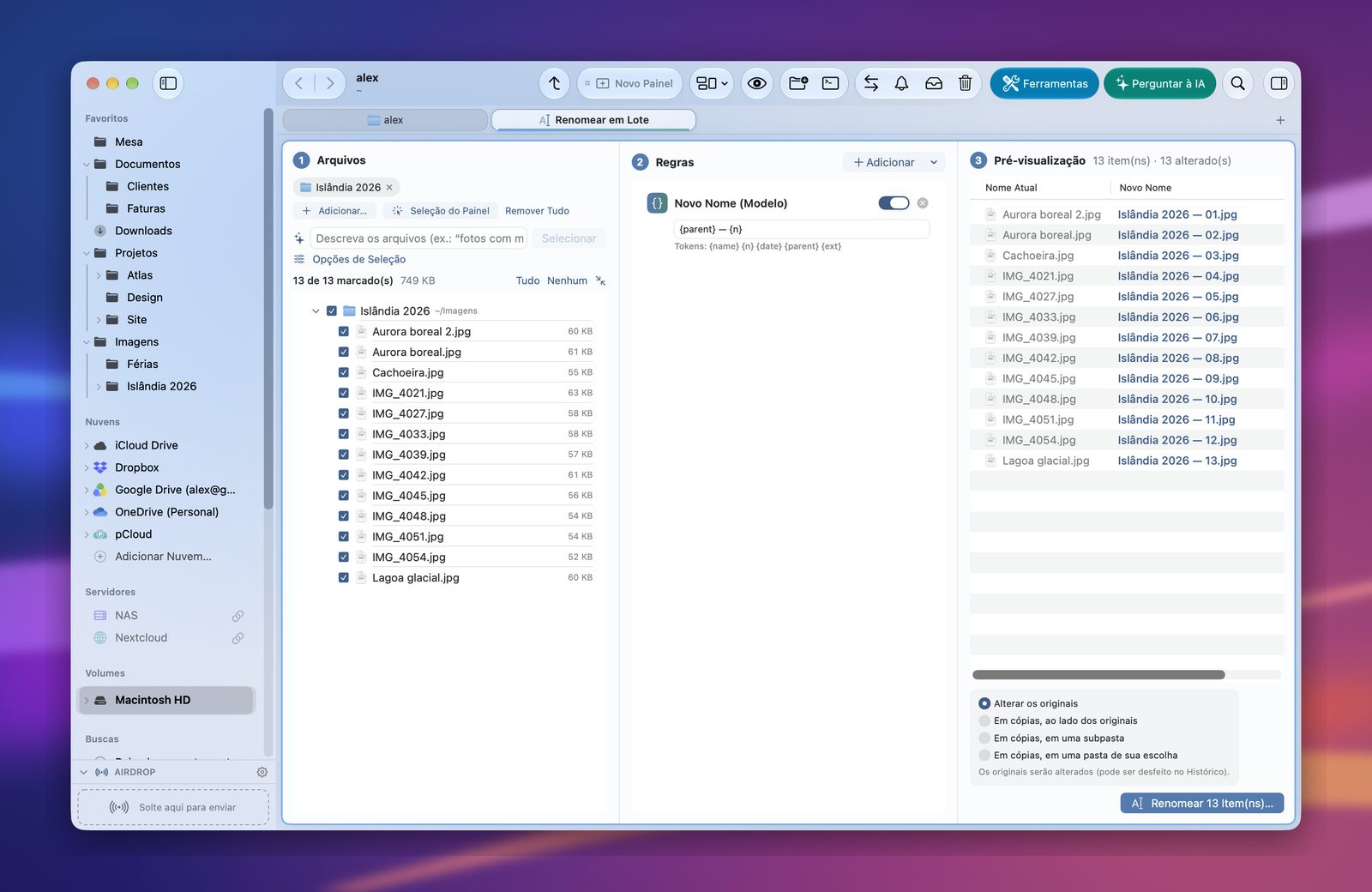Click the preview horizontal scrollbar
Image resolution: width=1372 pixels, height=892 pixels.
tap(1098, 675)
